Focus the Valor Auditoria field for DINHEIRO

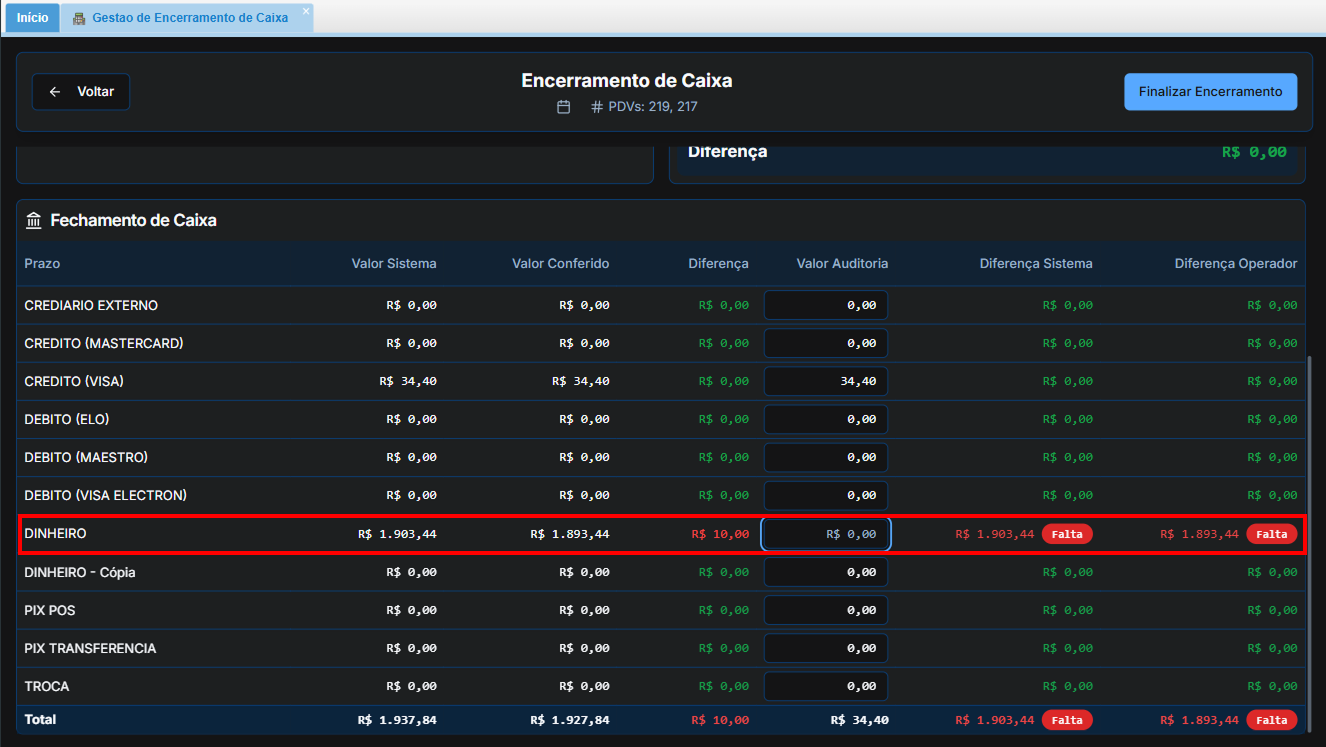[x=826, y=534]
